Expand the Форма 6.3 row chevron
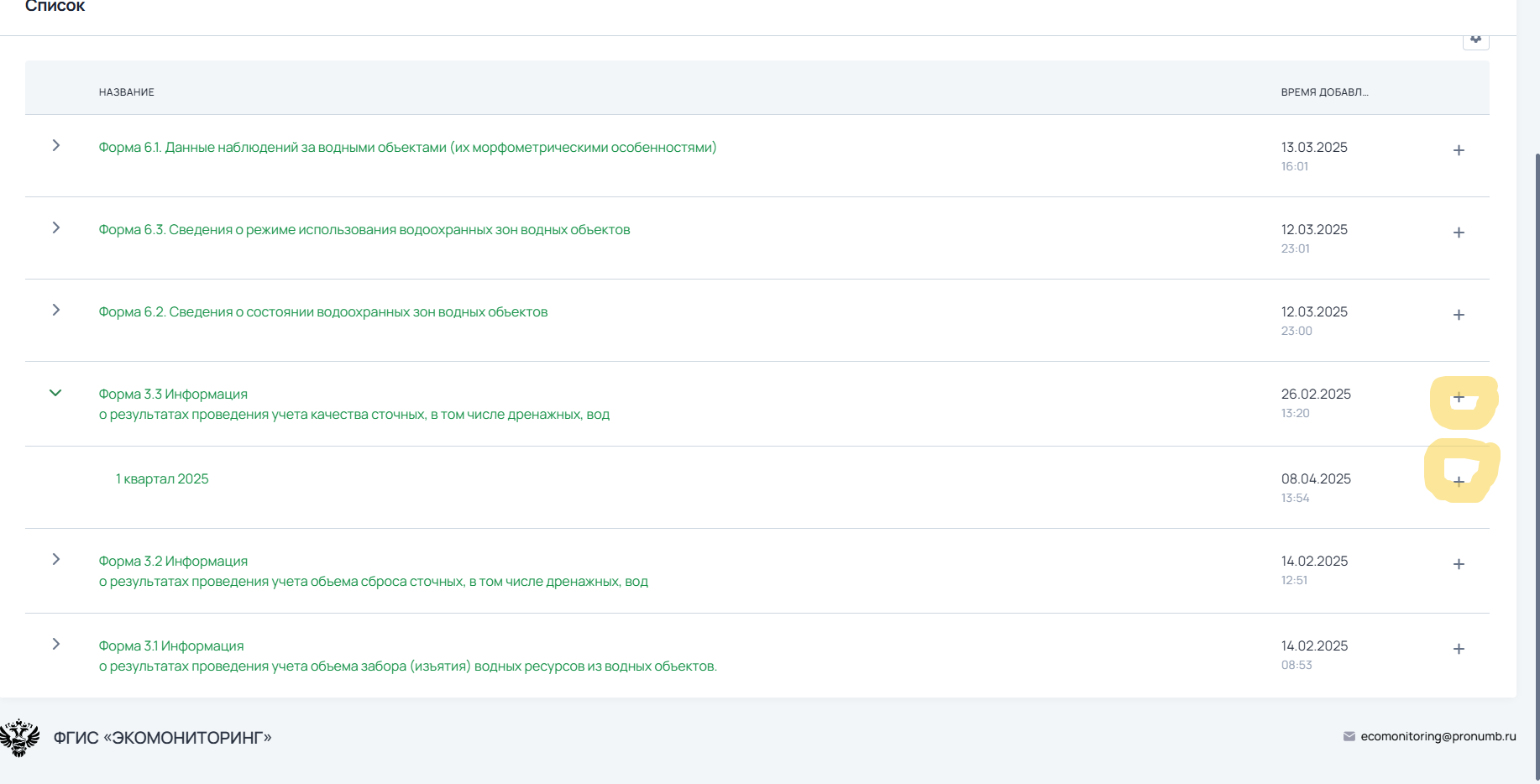 click(56, 227)
